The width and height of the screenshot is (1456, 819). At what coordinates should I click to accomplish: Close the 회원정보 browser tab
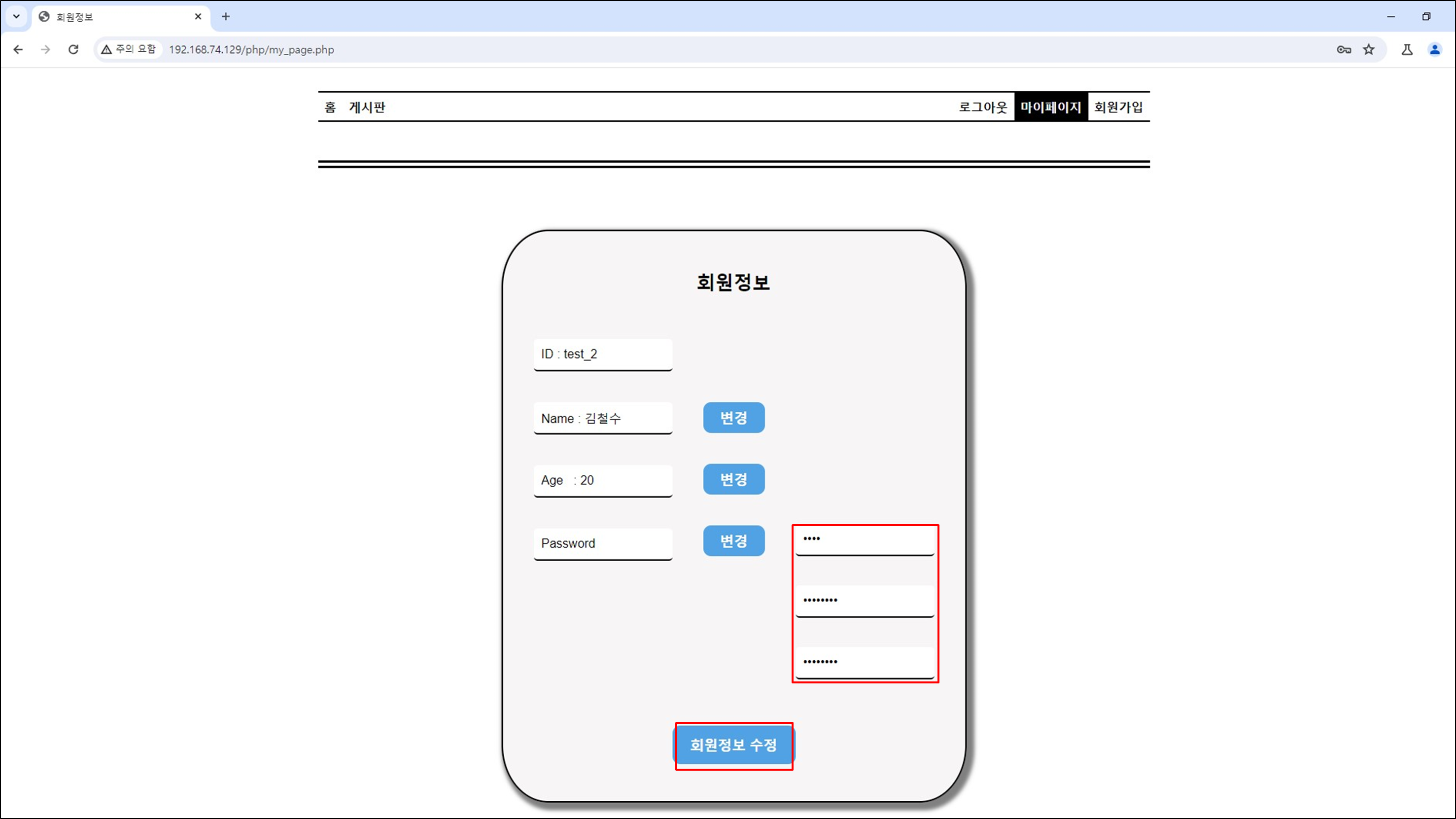pos(198,16)
